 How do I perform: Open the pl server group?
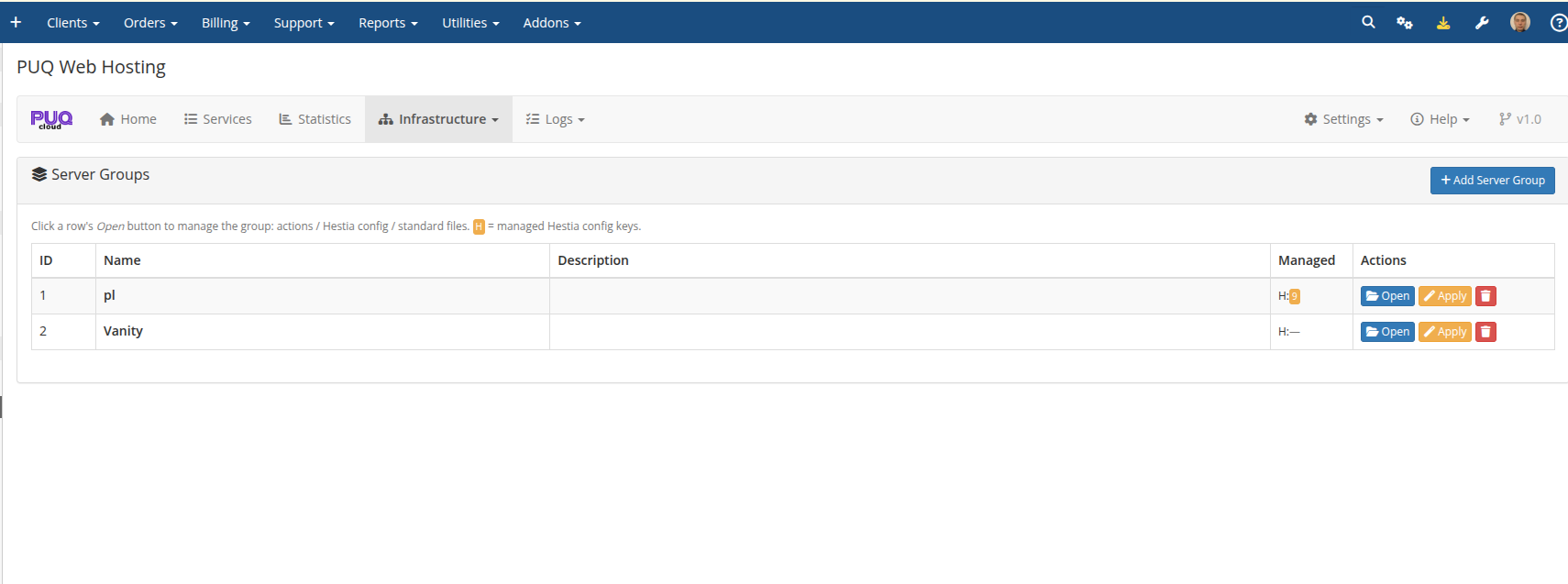pyautogui.click(x=1387, y=296)
